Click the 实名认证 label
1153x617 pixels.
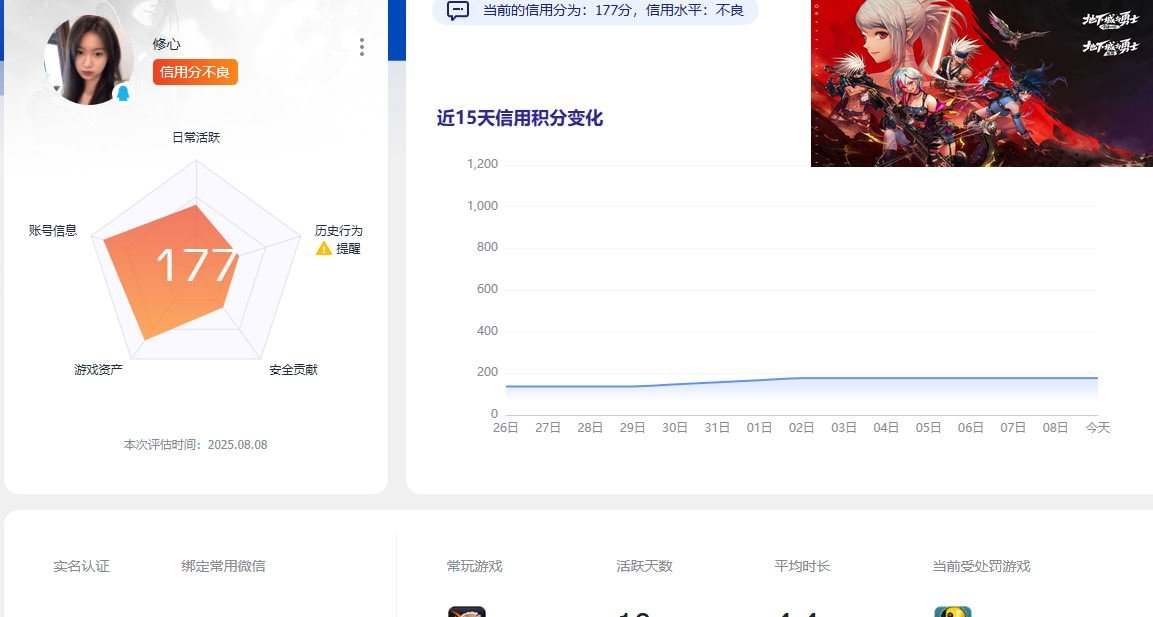82,566
